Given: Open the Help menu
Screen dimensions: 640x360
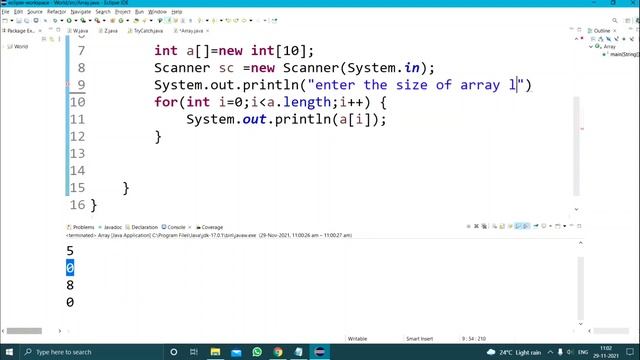Looking at the screenshot, I should coord(177,12).
